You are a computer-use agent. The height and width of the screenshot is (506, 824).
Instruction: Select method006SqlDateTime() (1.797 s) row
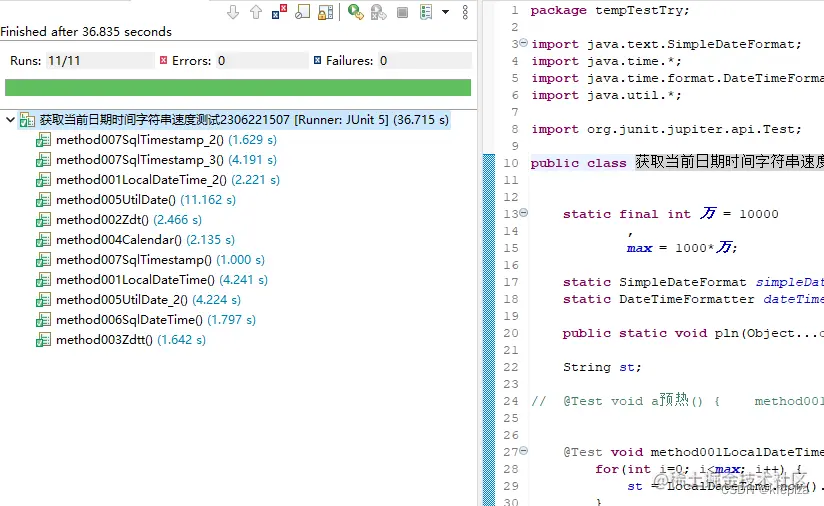[x=146, y=319]
